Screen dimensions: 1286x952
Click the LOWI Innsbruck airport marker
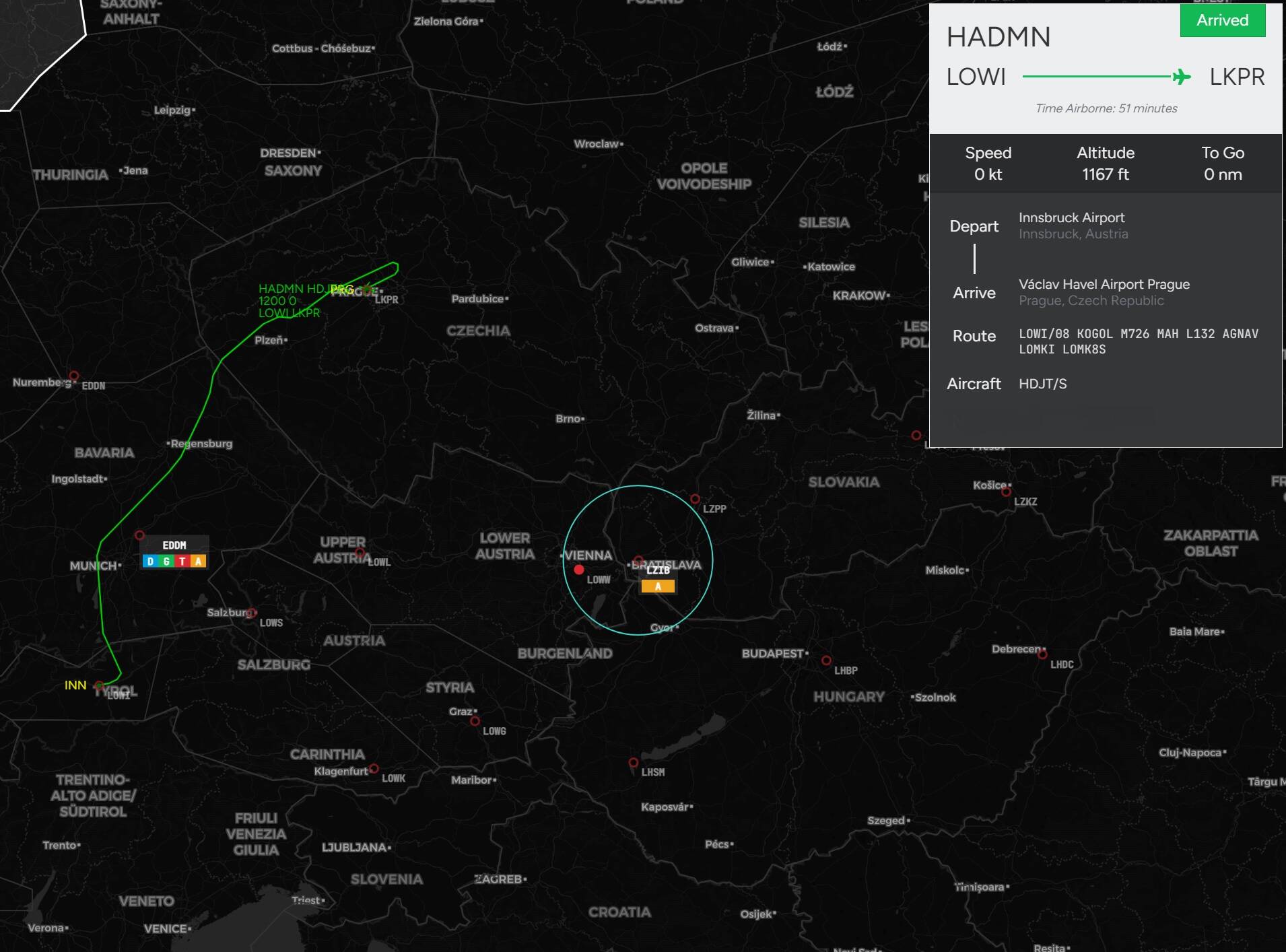pyautogui.click(x=99, y=685)
